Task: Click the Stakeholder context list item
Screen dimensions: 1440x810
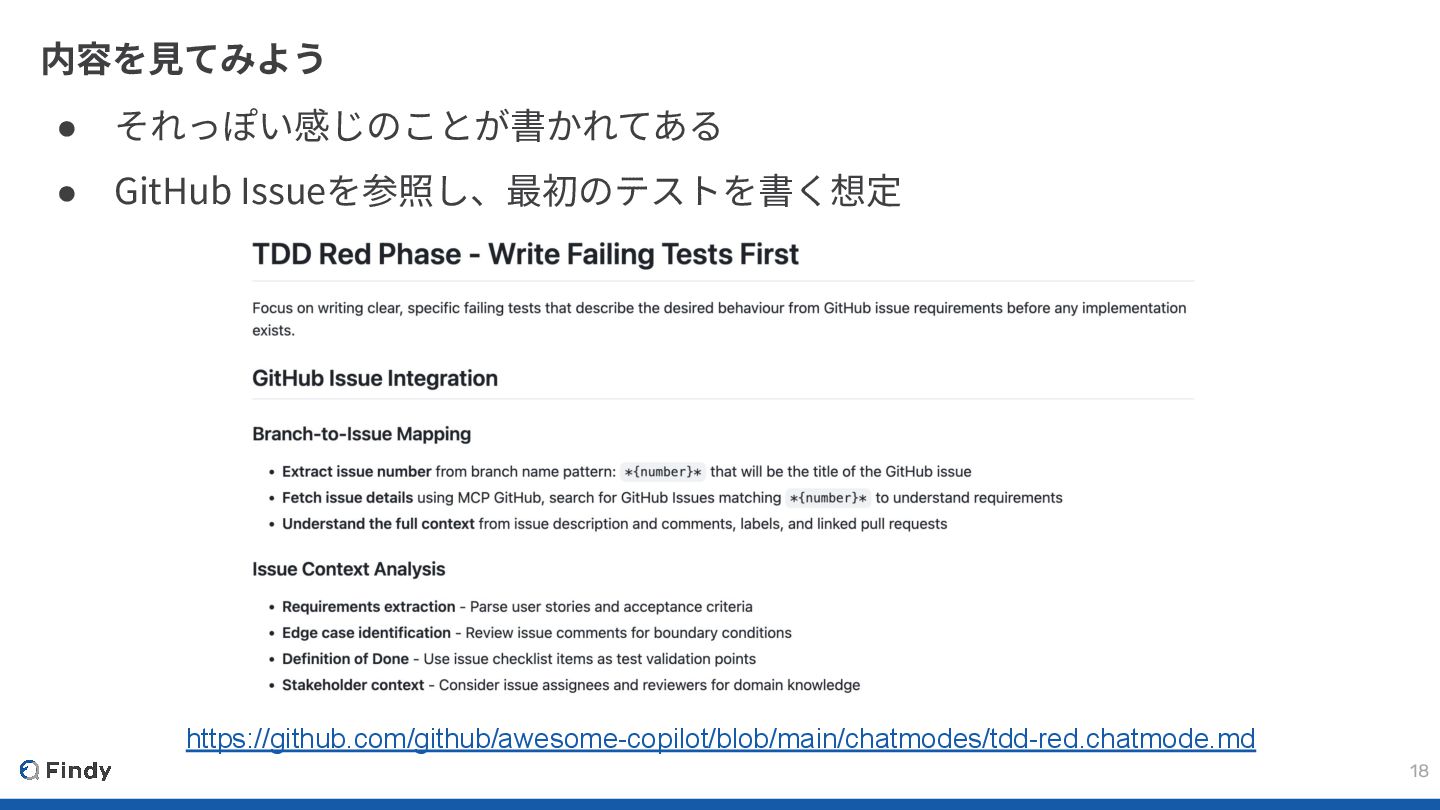Action: [x=570, y=685]
